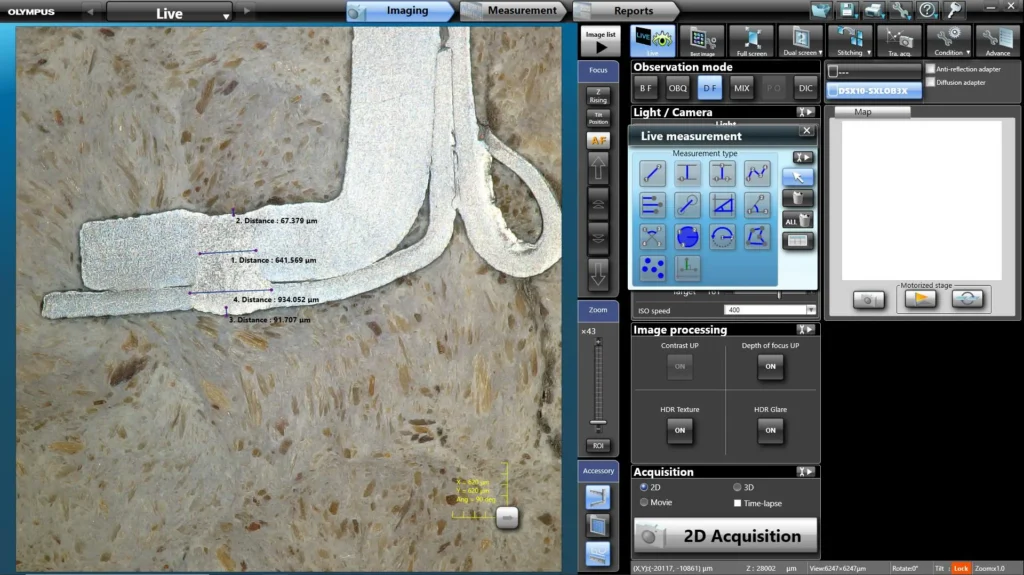
Task: Activate the selection arrow pointer tool
Action: point(797,177)
